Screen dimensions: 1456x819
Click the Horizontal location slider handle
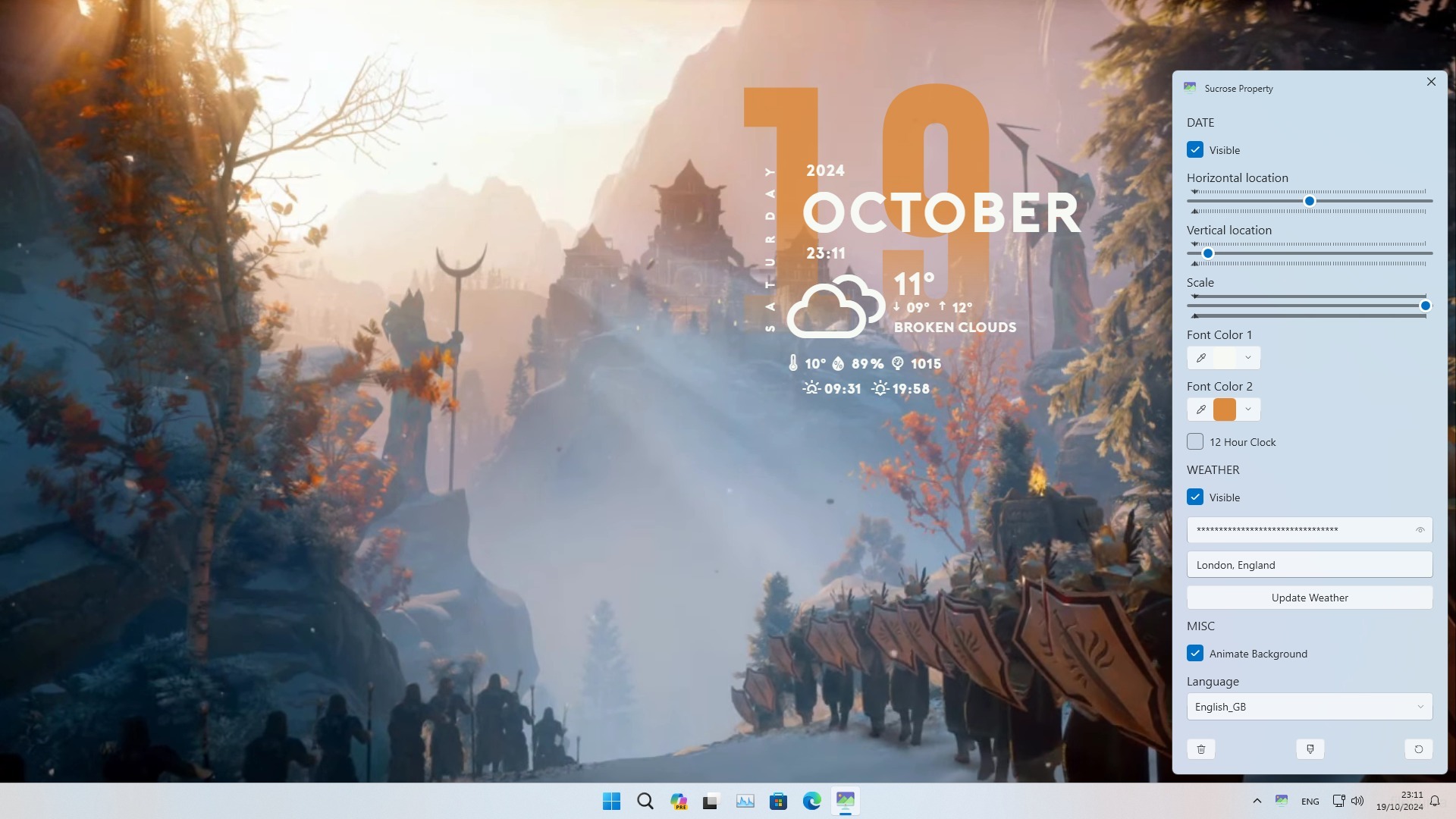click(x=1309, y=201)
